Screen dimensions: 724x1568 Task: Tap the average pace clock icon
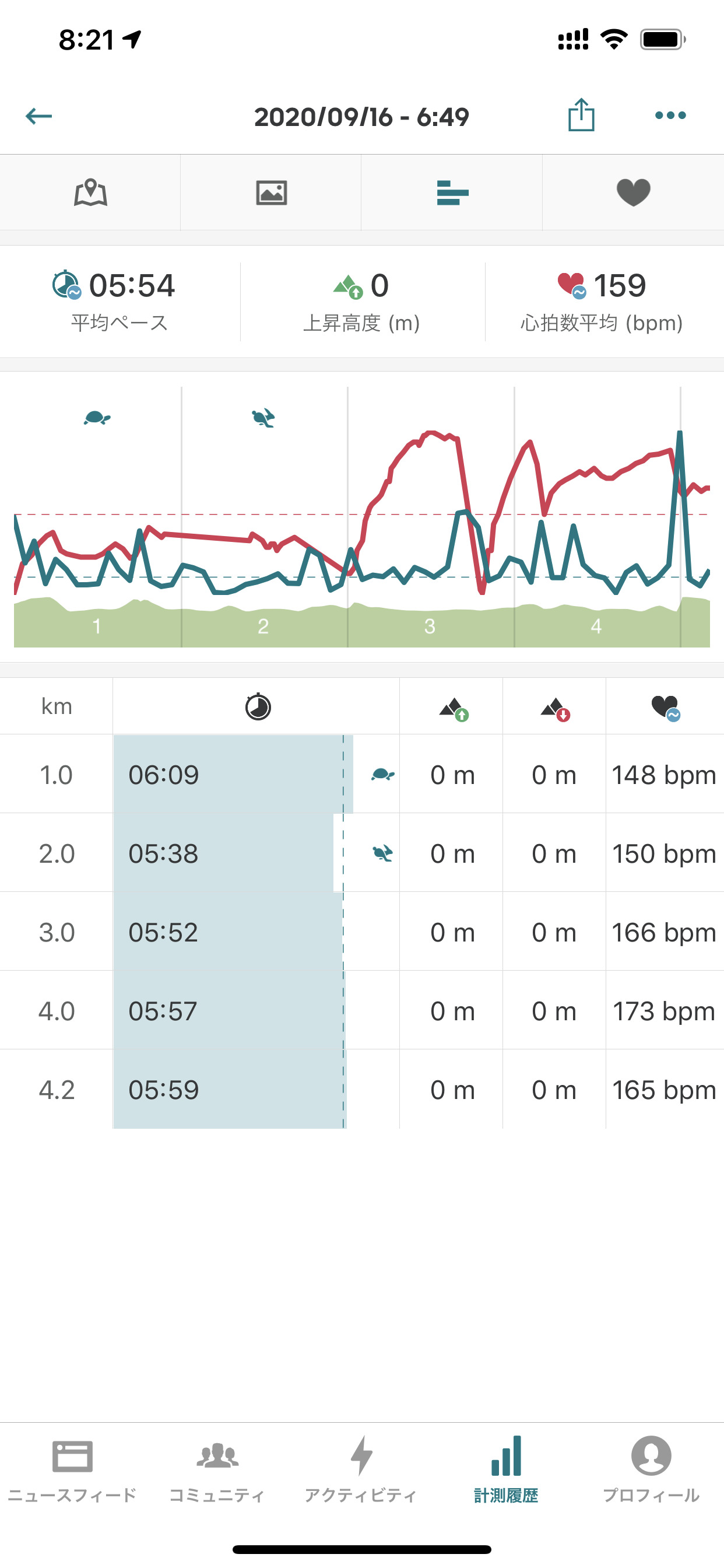tap(66, 285)
